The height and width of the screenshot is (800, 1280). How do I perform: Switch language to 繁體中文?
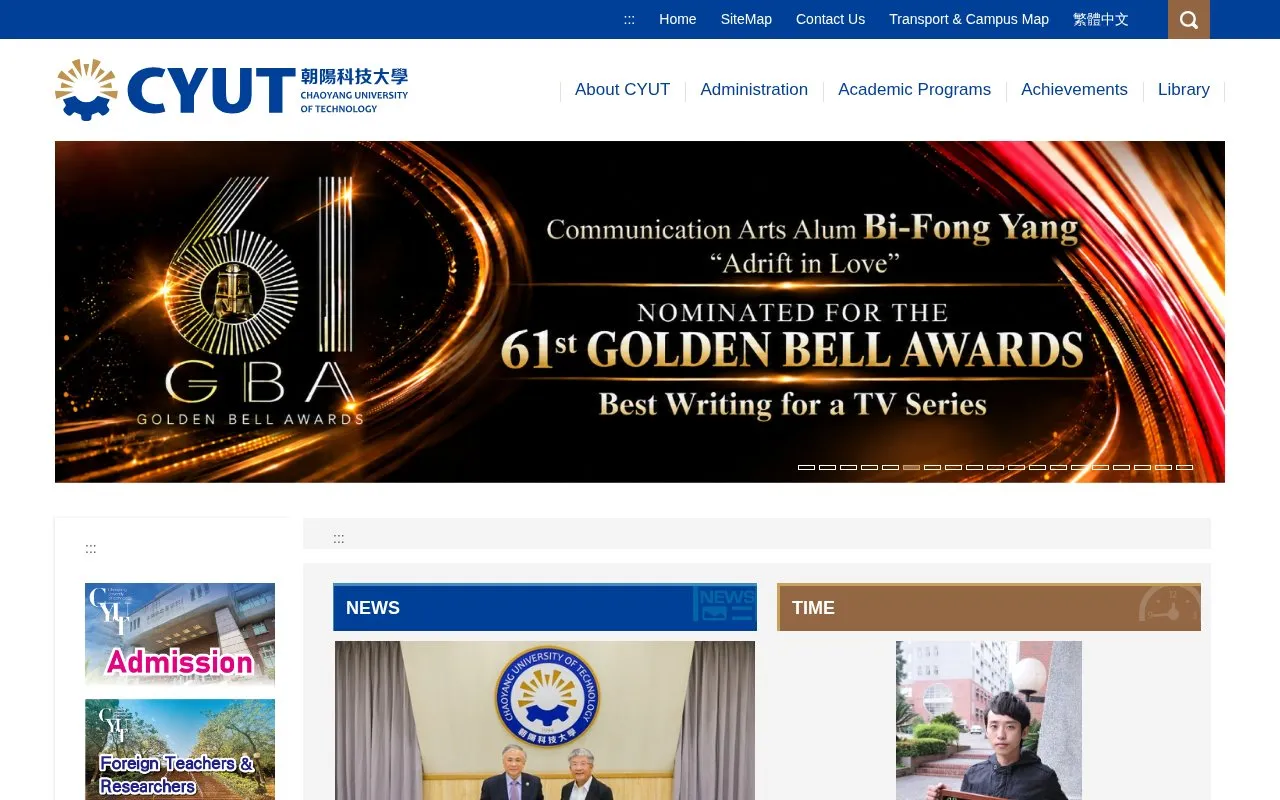[x=1101, y=19]
